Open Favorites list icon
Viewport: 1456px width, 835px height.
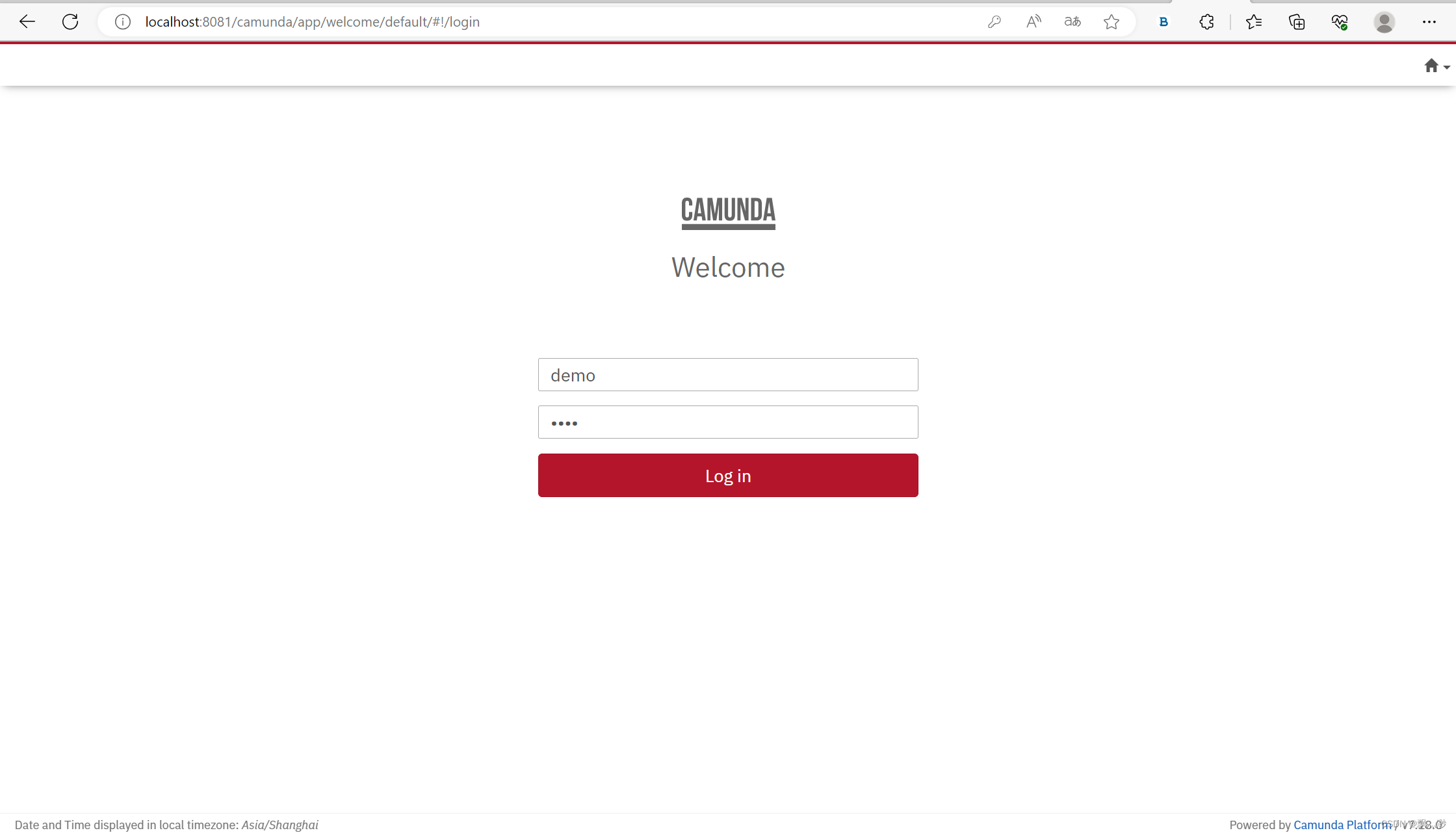click(1254, 21)
